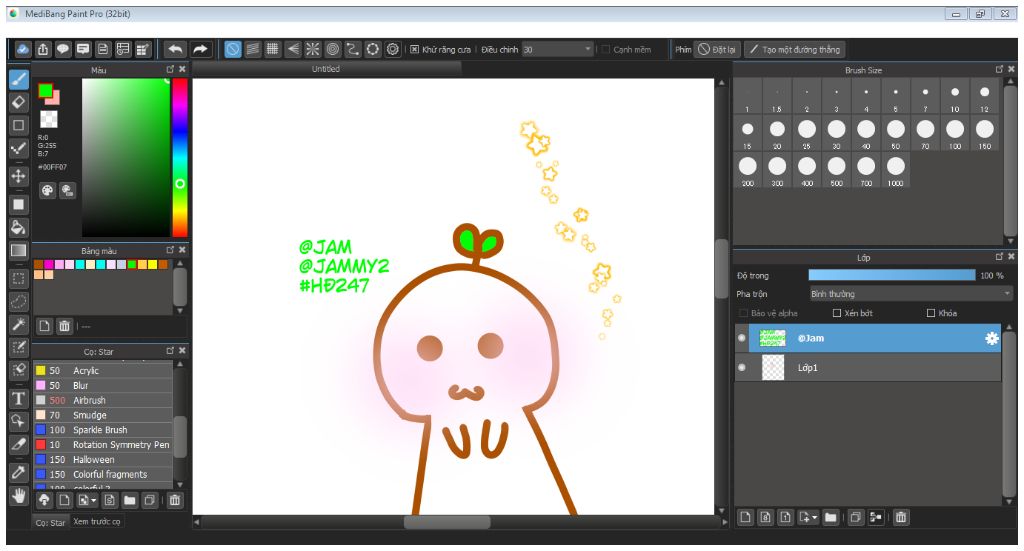
Task: Open snap settings gear icon
Action: 392,49
